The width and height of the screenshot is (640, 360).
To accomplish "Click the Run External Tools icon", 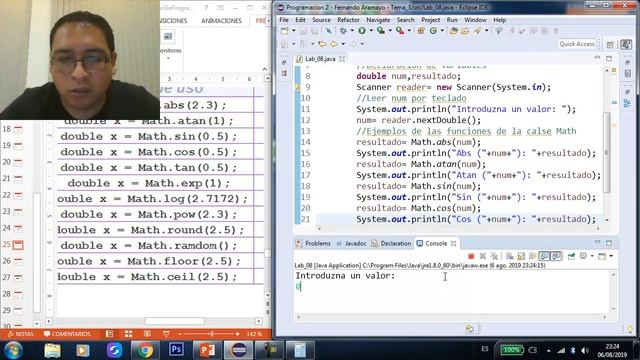I will [400, 31].
